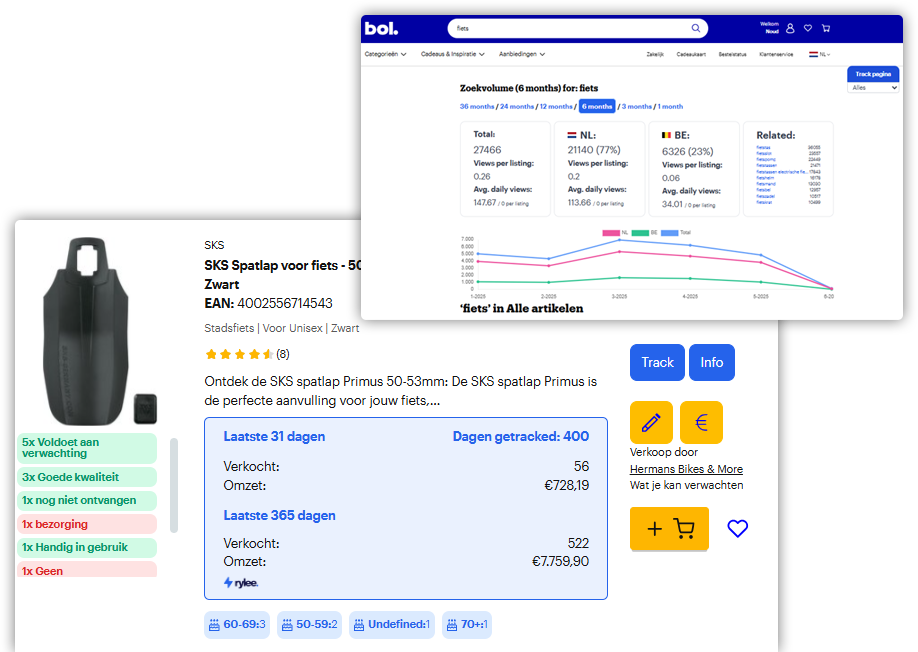Click the total search volume 27466
The image size is (918, 652).
(x=487, y=150)
